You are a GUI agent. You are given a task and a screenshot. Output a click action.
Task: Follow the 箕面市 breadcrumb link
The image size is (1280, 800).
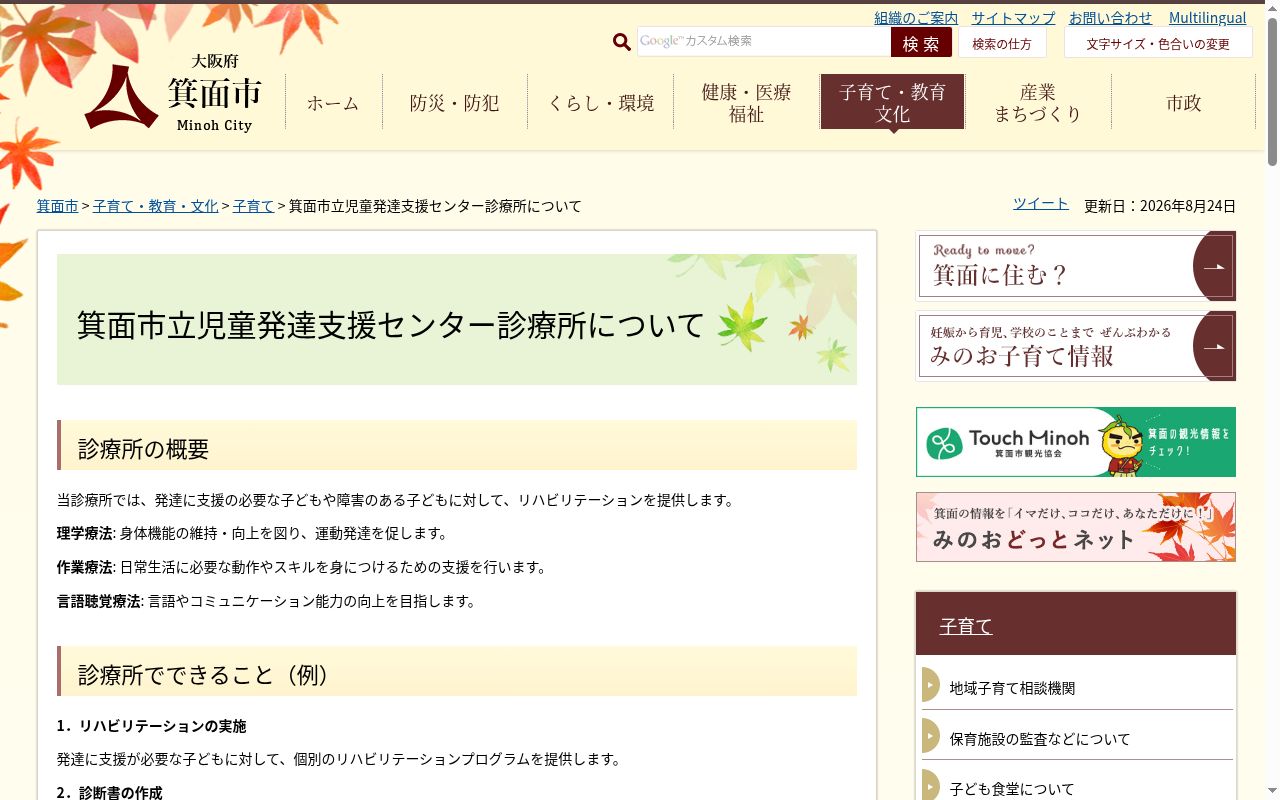point(57,206)
